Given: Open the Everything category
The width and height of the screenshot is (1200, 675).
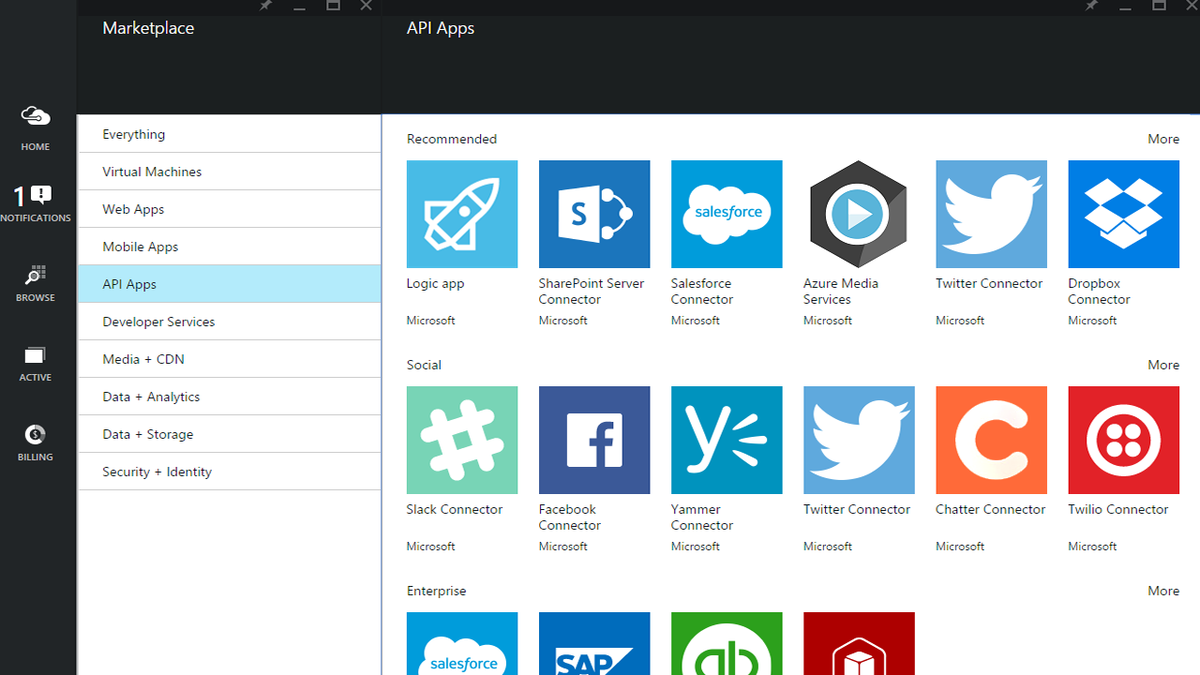Looking at the screenshot, I should click(229, 134).
